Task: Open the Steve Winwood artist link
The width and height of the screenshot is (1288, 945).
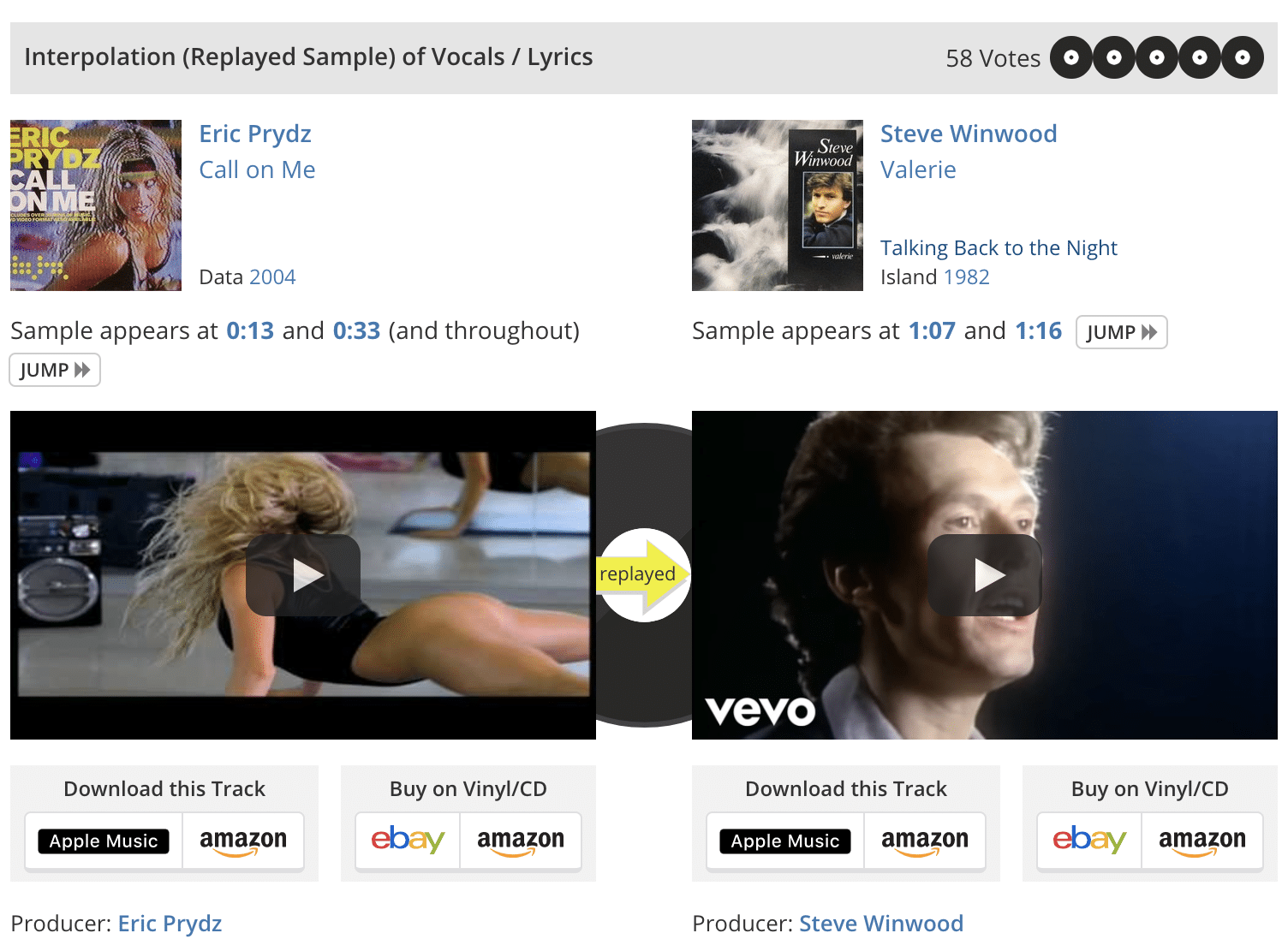Action: click(x=969, y=134)
